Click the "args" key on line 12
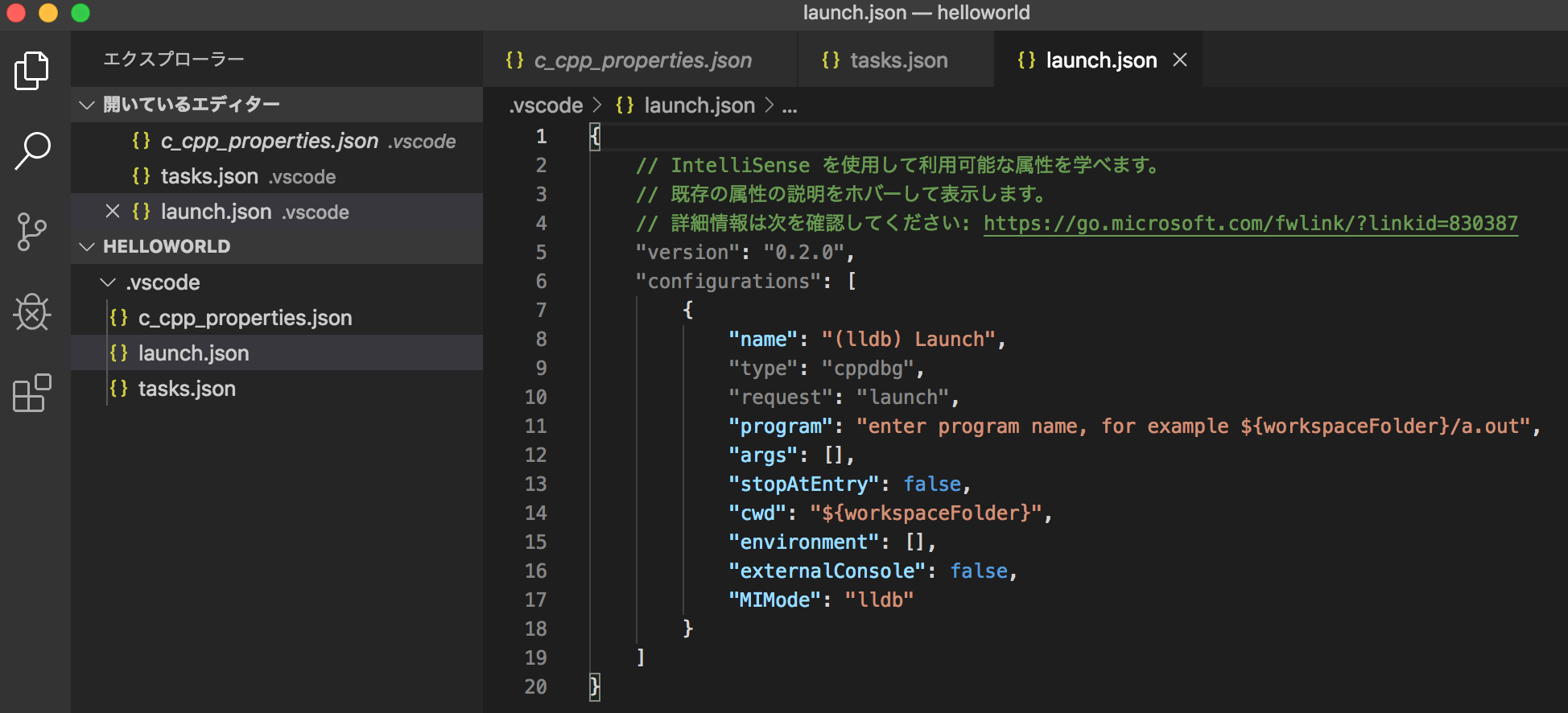The height and width of the screenshot is (713, 1568). [763, 455]
